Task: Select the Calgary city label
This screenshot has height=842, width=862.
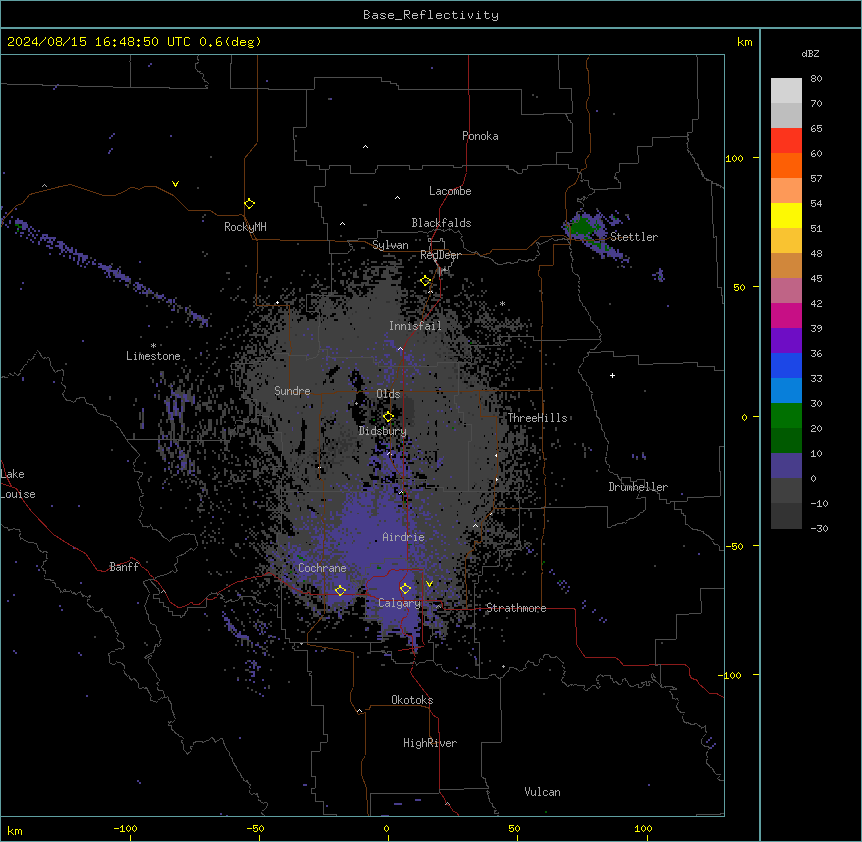Action: (x=399, y=603)
